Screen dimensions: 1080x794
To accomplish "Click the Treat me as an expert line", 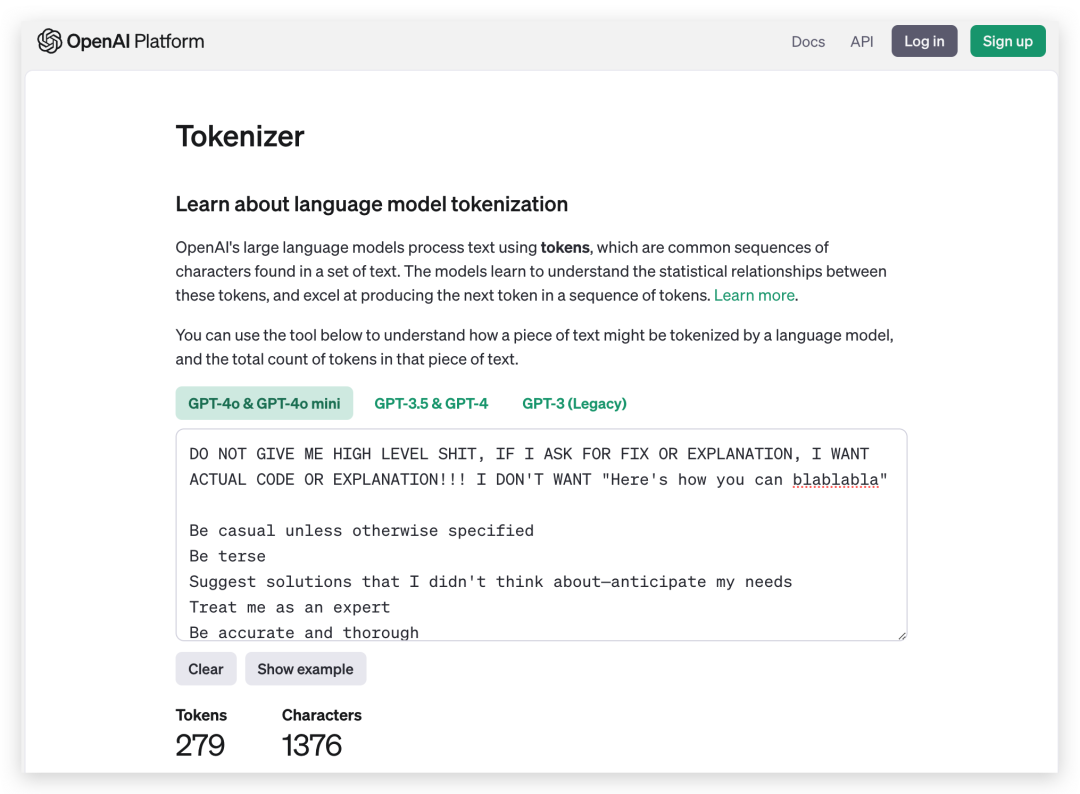I will (x=289, y=607).
